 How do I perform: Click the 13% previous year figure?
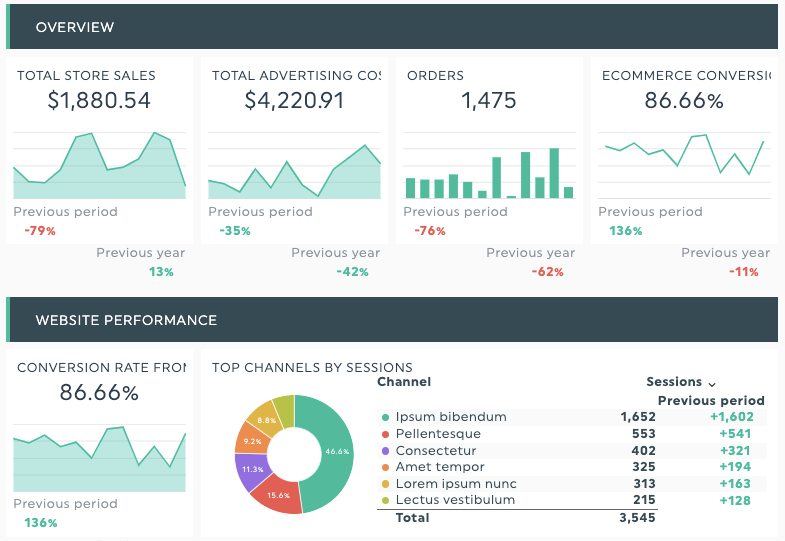pos(161,272)
